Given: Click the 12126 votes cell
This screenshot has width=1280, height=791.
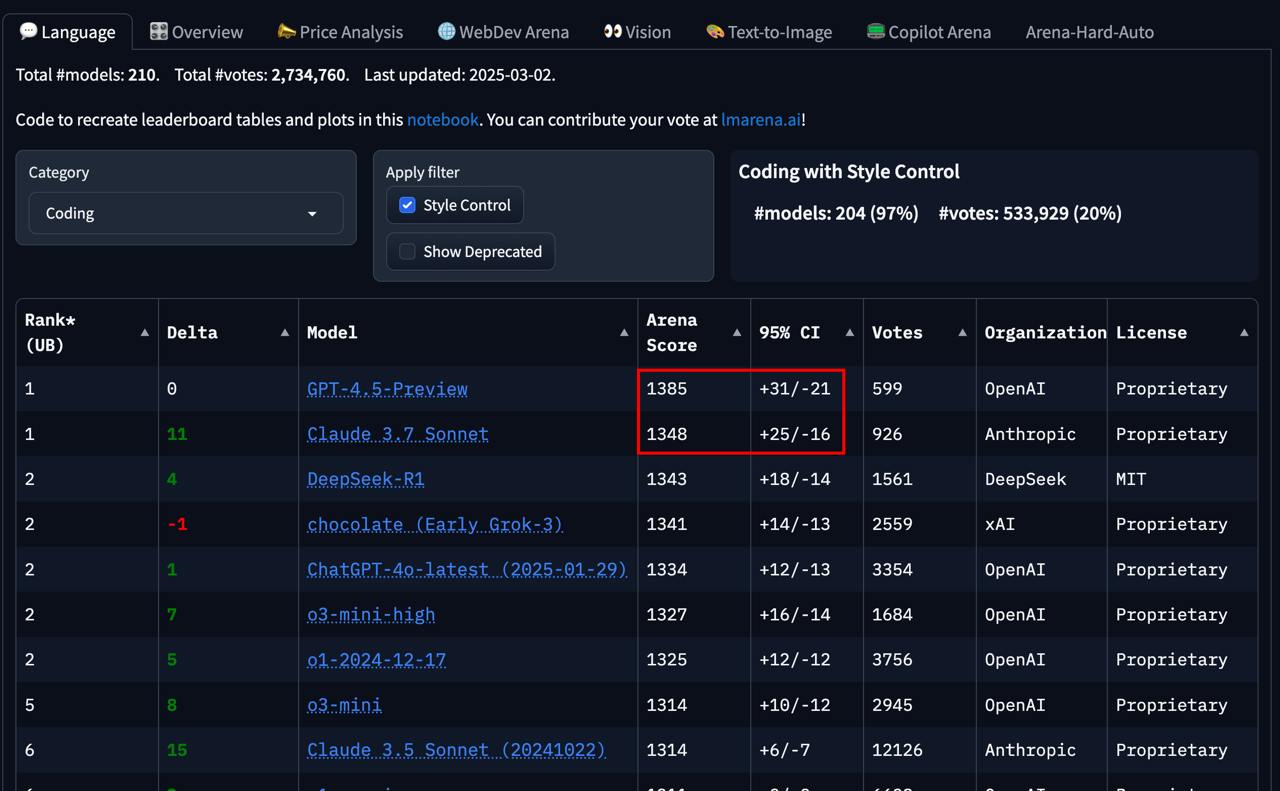Looking at the screenshot, I should click(919, 750).
